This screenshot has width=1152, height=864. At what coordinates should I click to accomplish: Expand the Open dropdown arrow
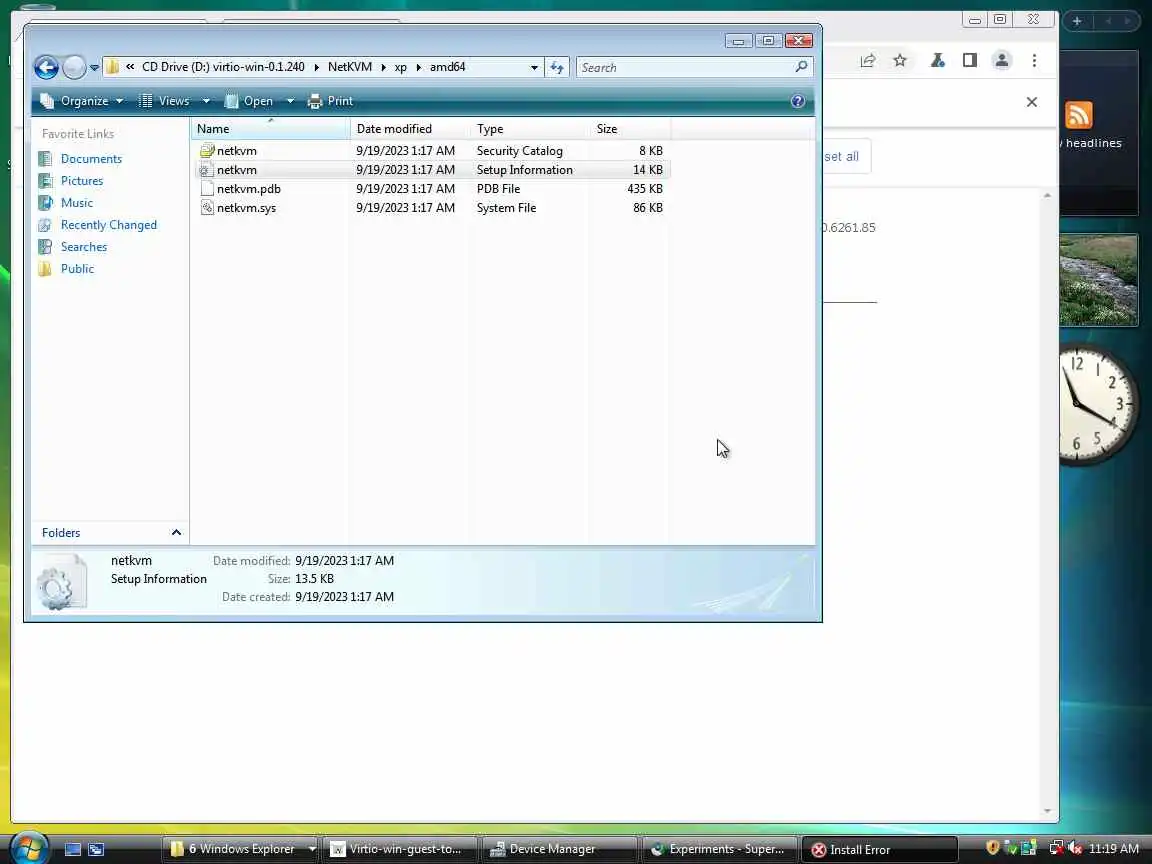click(290, 101)
